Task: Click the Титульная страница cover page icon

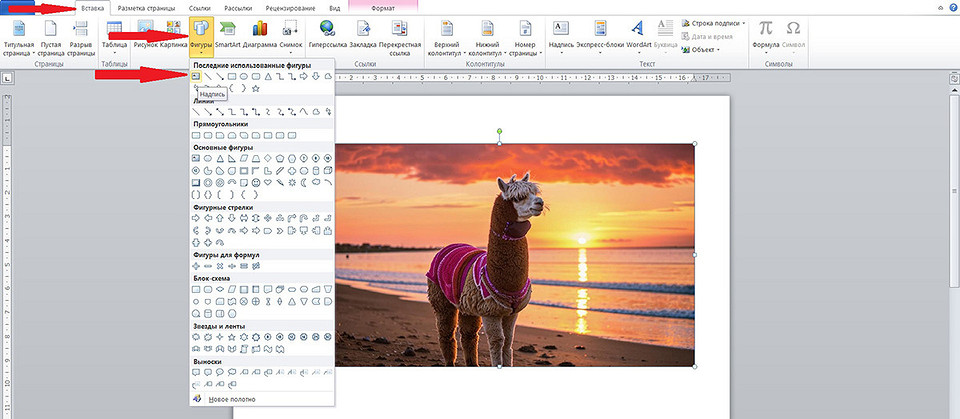Action: pyautogui.click(x=18, y=29)
